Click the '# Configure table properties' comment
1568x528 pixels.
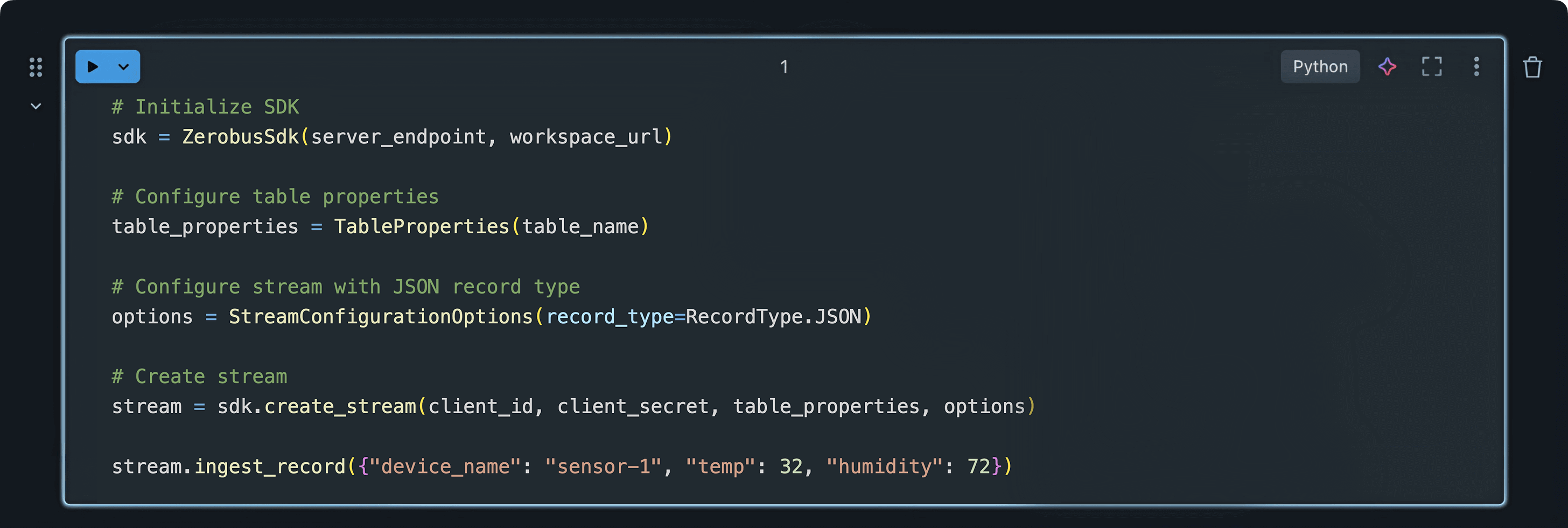click(275, 197)
